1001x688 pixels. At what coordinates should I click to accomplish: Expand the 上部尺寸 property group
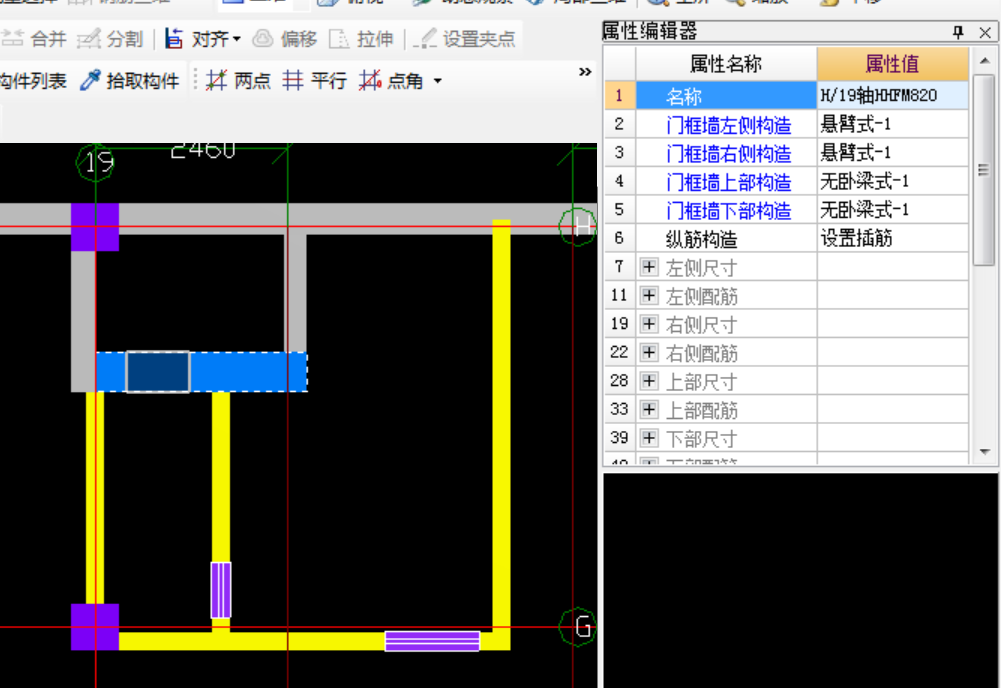pos(649,380)
